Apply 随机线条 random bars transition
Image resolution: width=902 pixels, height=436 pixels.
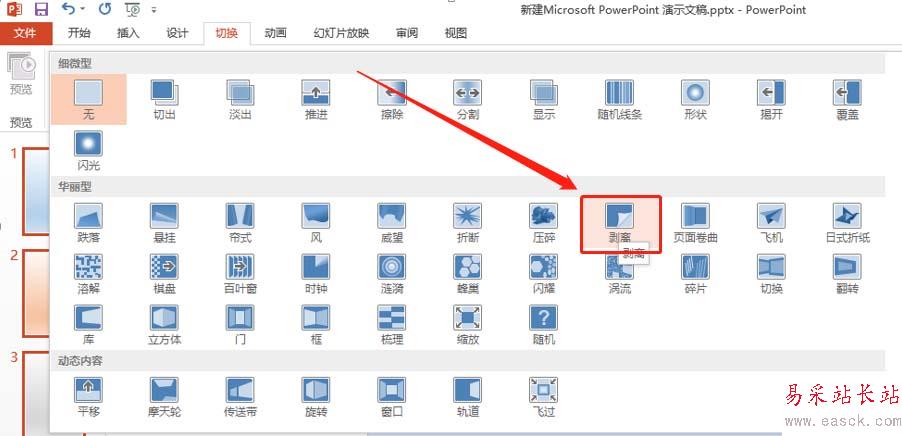(620, 99)
